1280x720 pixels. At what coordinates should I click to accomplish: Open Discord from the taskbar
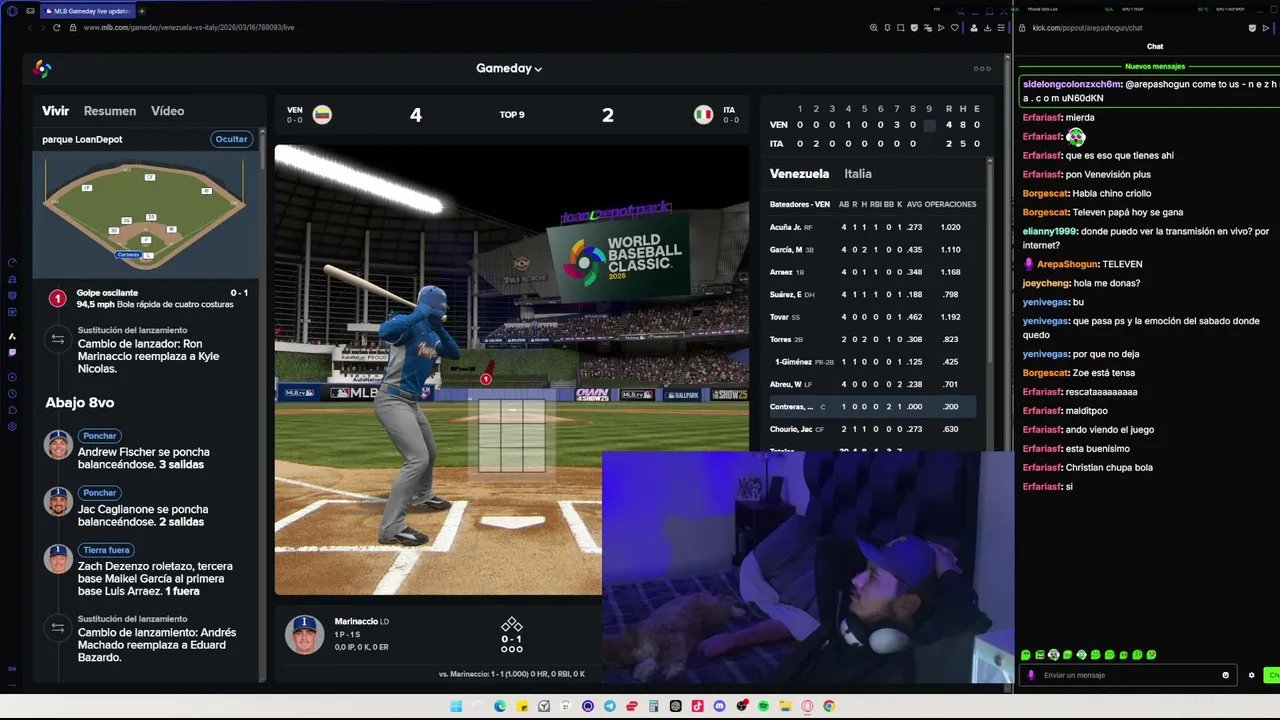click(719, 706)
